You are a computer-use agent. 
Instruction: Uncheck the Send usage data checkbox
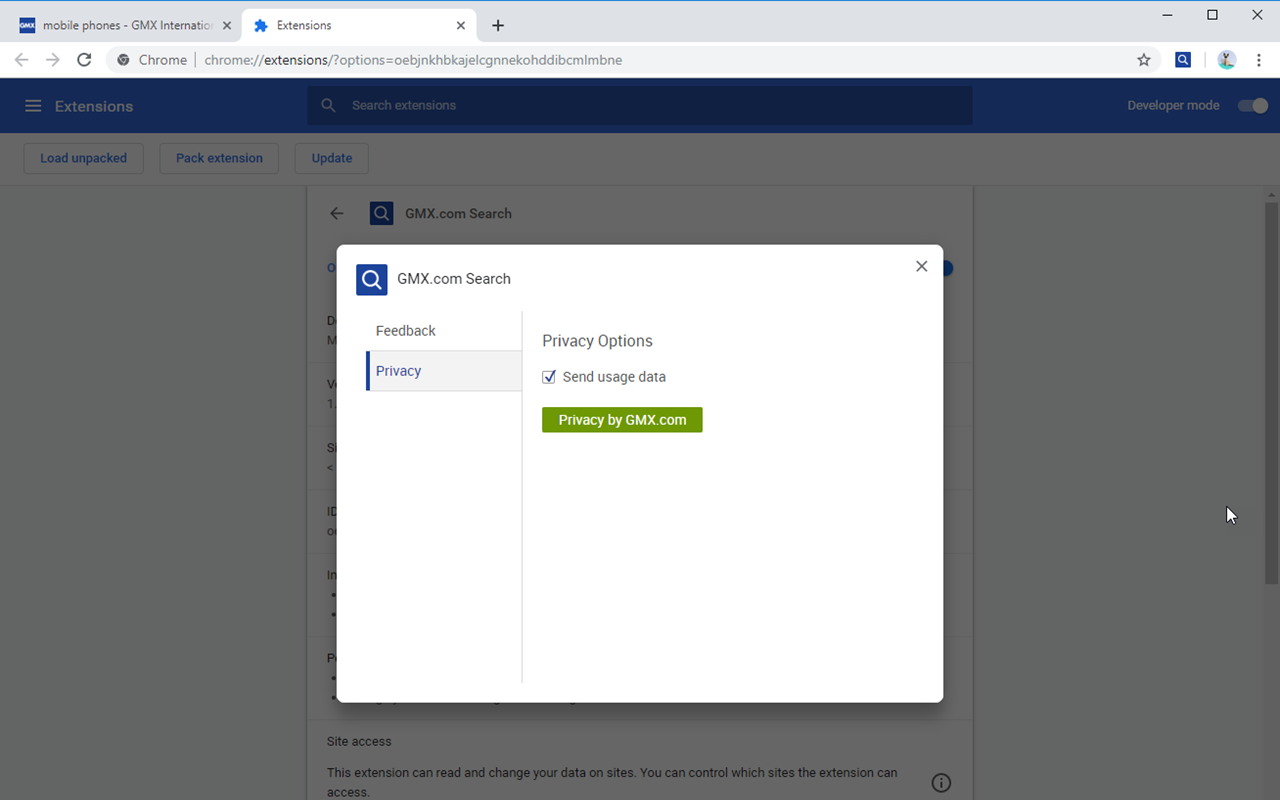click(549, 377)
